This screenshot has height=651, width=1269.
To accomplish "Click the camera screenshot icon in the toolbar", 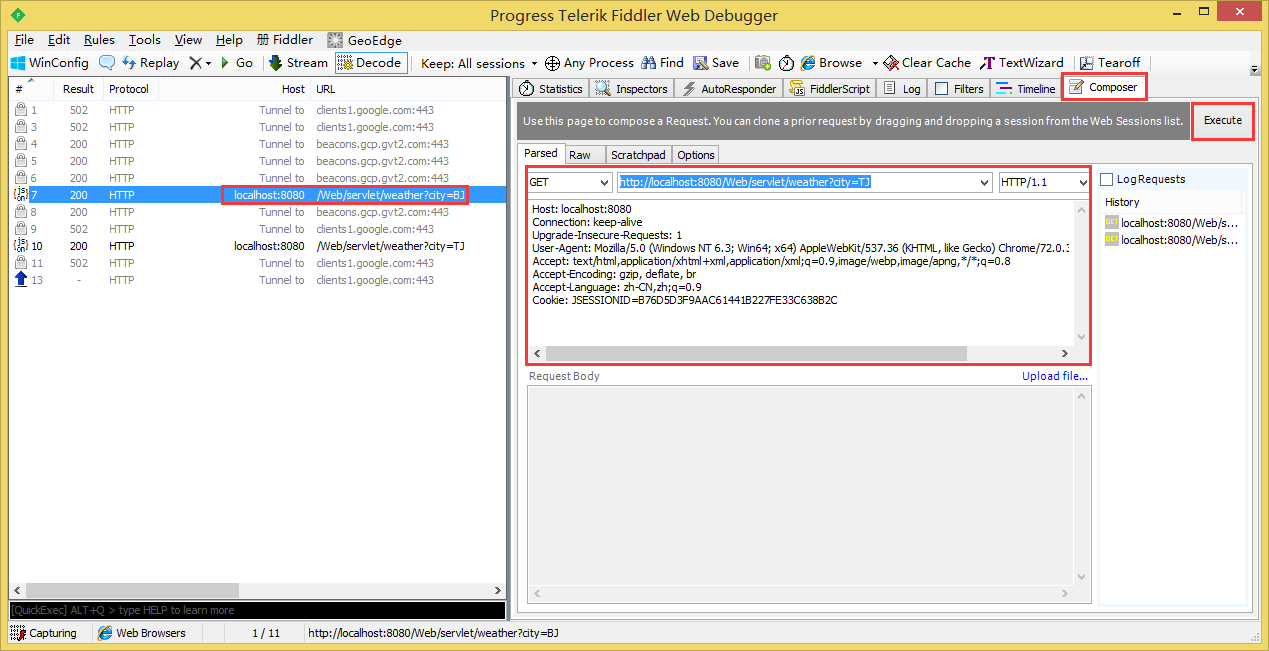I will [x=763, y=63].
